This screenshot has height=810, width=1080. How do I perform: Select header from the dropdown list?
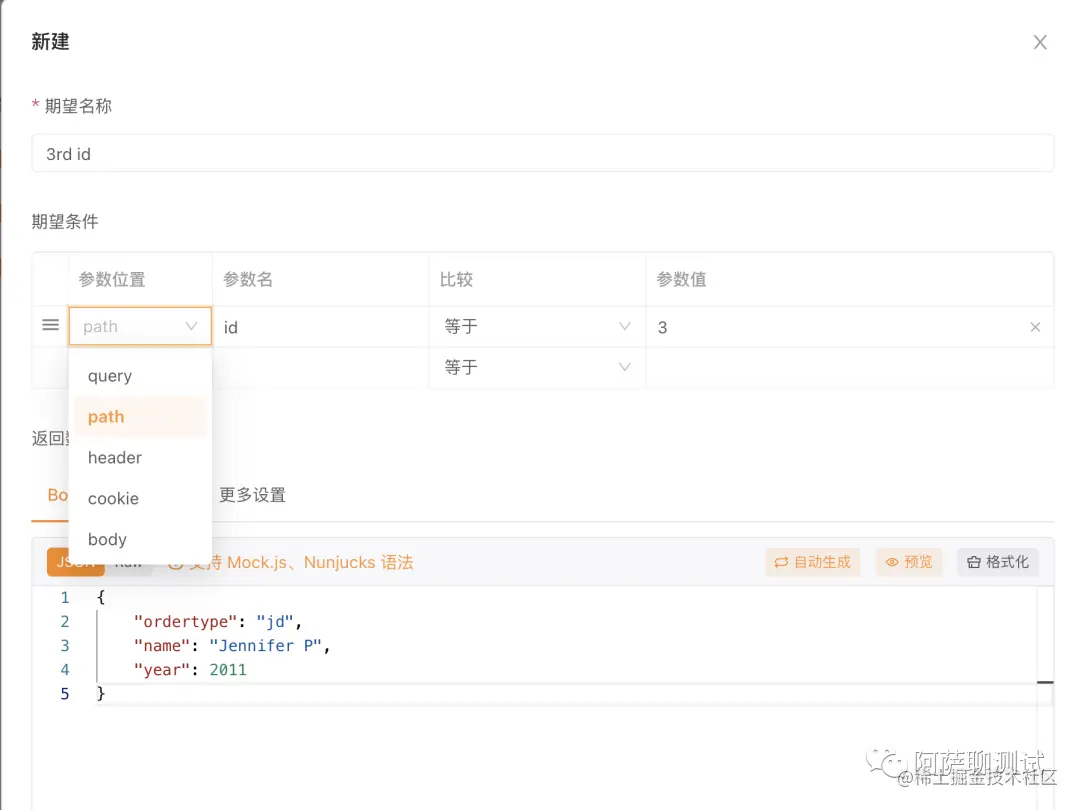click(x=140, y=457)
